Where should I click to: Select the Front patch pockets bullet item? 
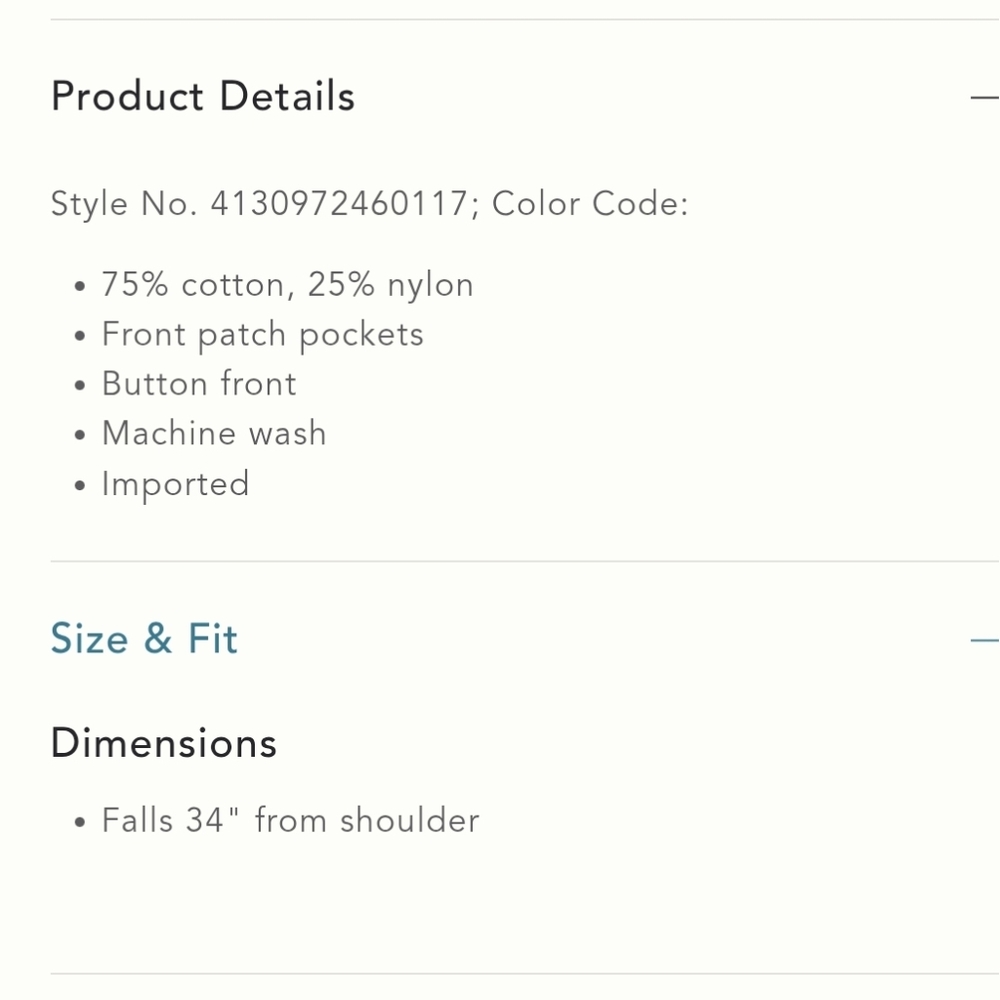[262, 335]
